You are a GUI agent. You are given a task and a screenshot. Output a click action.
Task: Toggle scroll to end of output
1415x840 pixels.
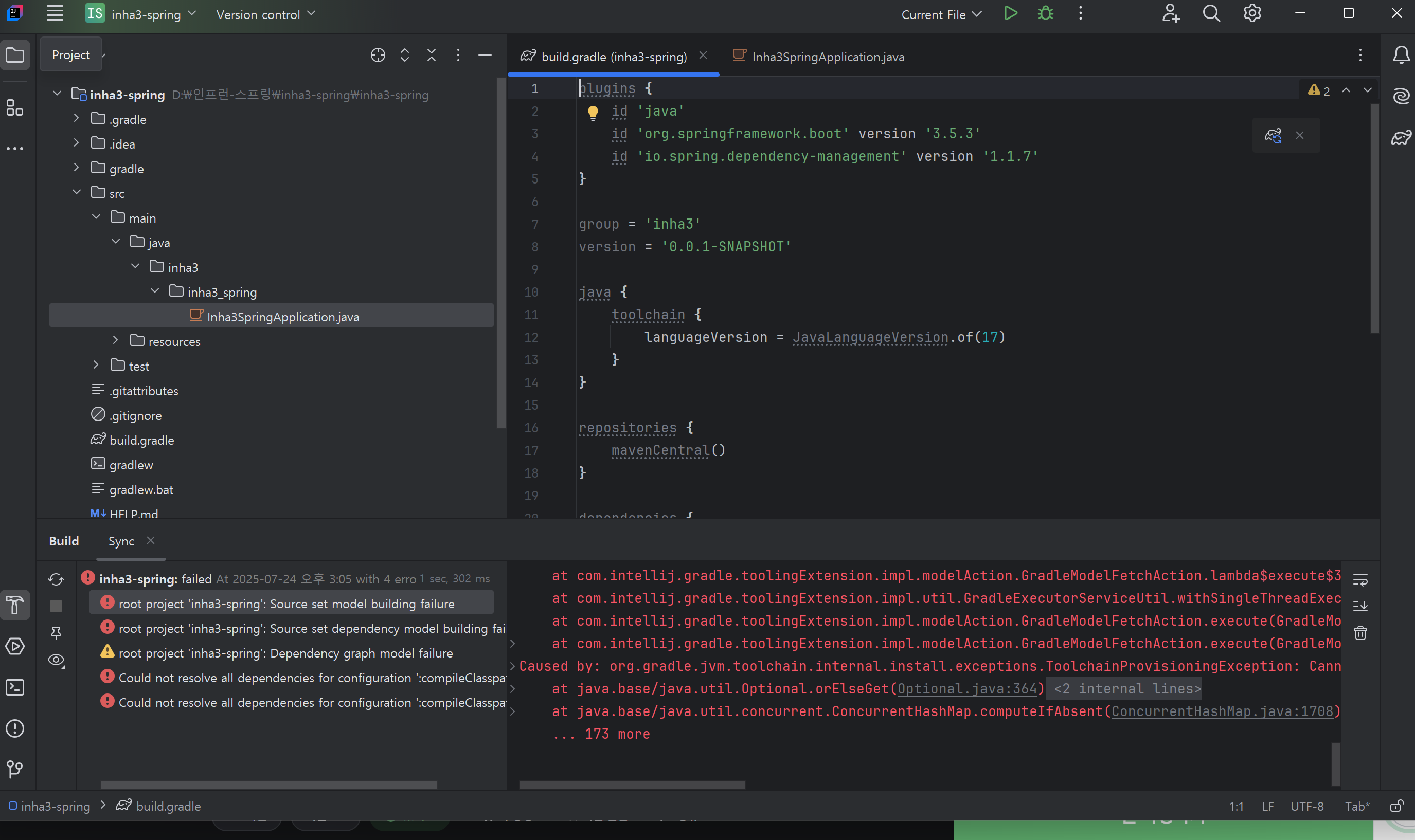[1360, 606]
